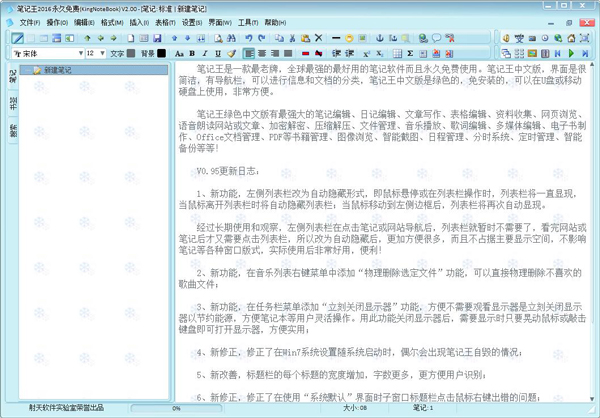Toggle underline formatting
600x418 pixels.
[218, 54]
